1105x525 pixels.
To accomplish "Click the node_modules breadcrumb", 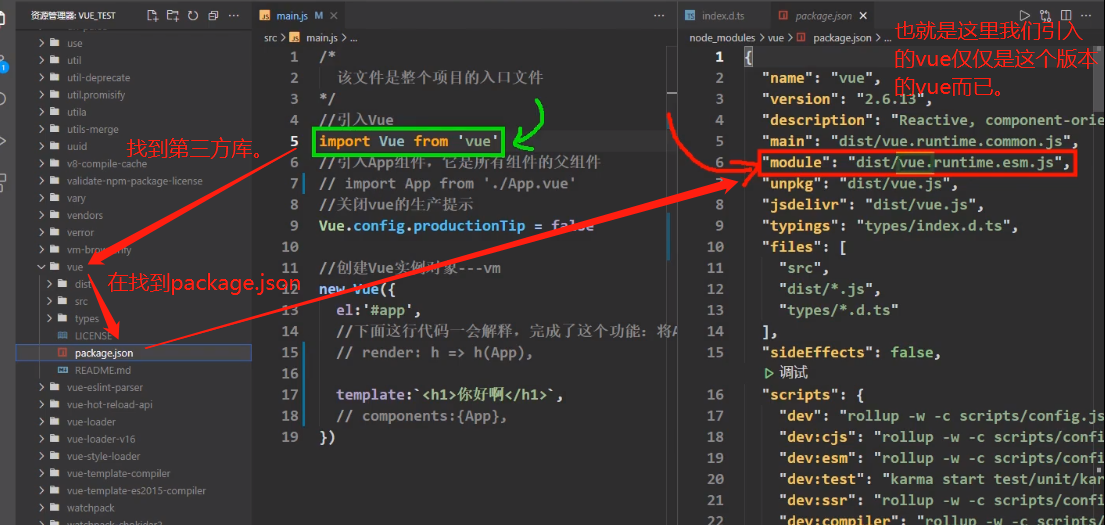I will pyautogui.click(x=722, y=37).
